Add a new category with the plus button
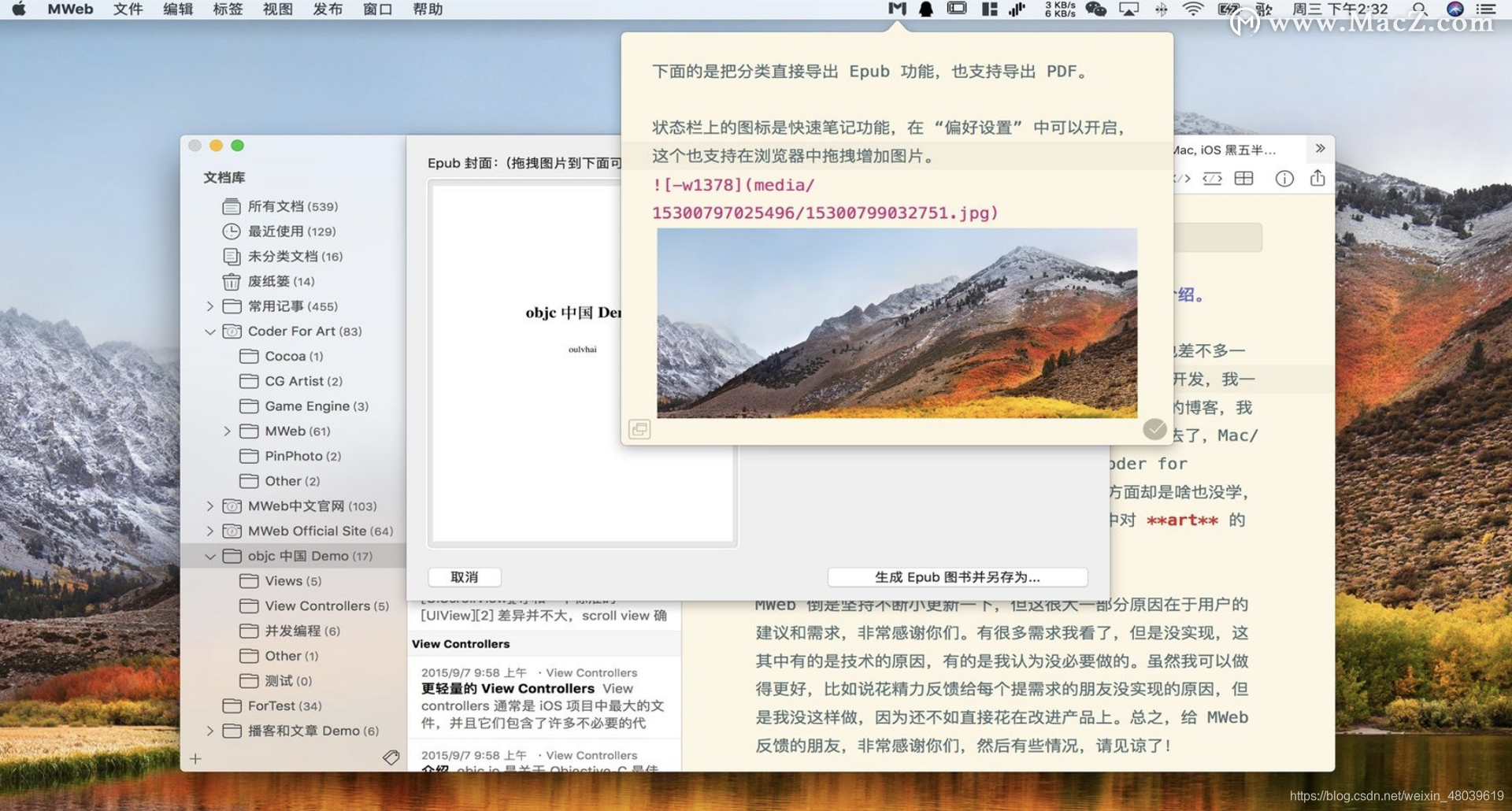Viewport: 1512px width, 811px height. (195, 758)
